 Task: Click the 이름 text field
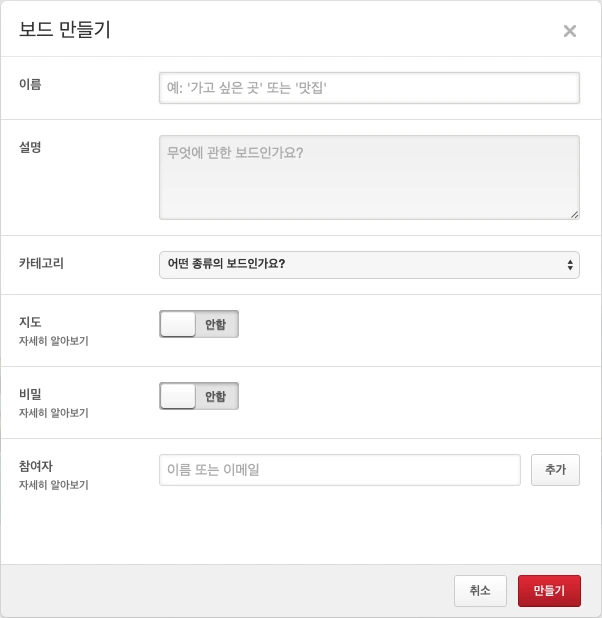pos(369,88)
